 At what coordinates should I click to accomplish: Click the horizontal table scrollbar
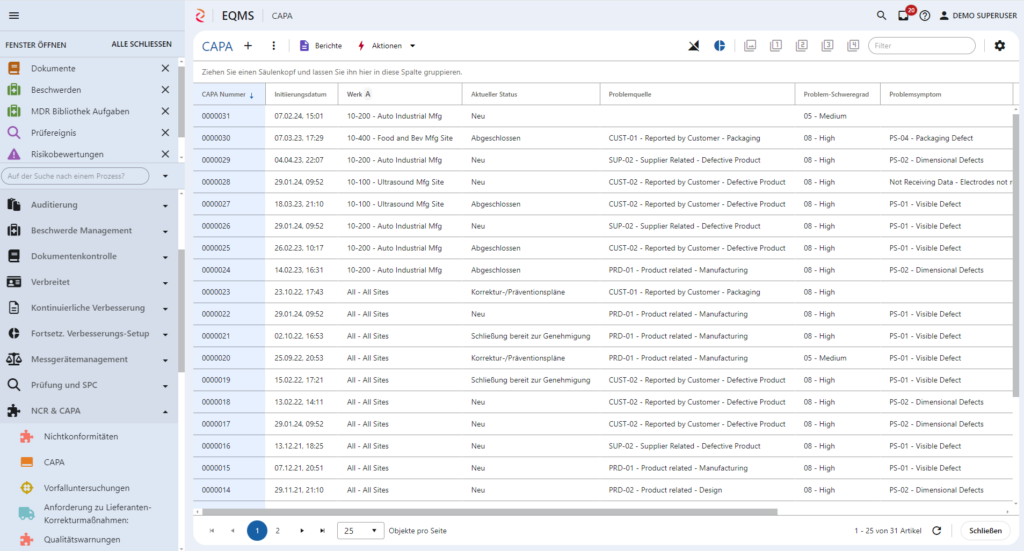[x=490, y=512]
